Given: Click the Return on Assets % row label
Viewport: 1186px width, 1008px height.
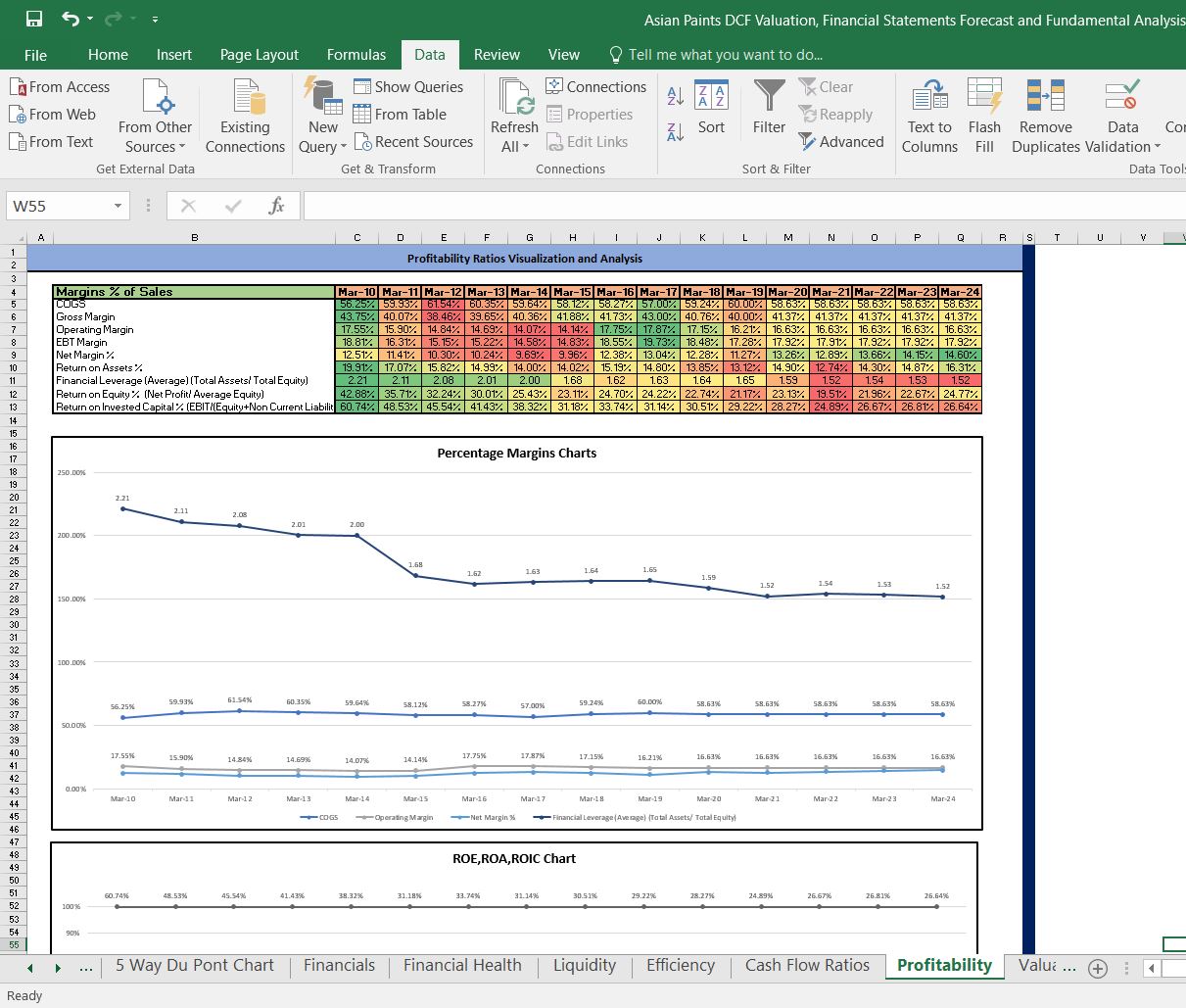Looking at the screenshot, I should coord(99,367).
